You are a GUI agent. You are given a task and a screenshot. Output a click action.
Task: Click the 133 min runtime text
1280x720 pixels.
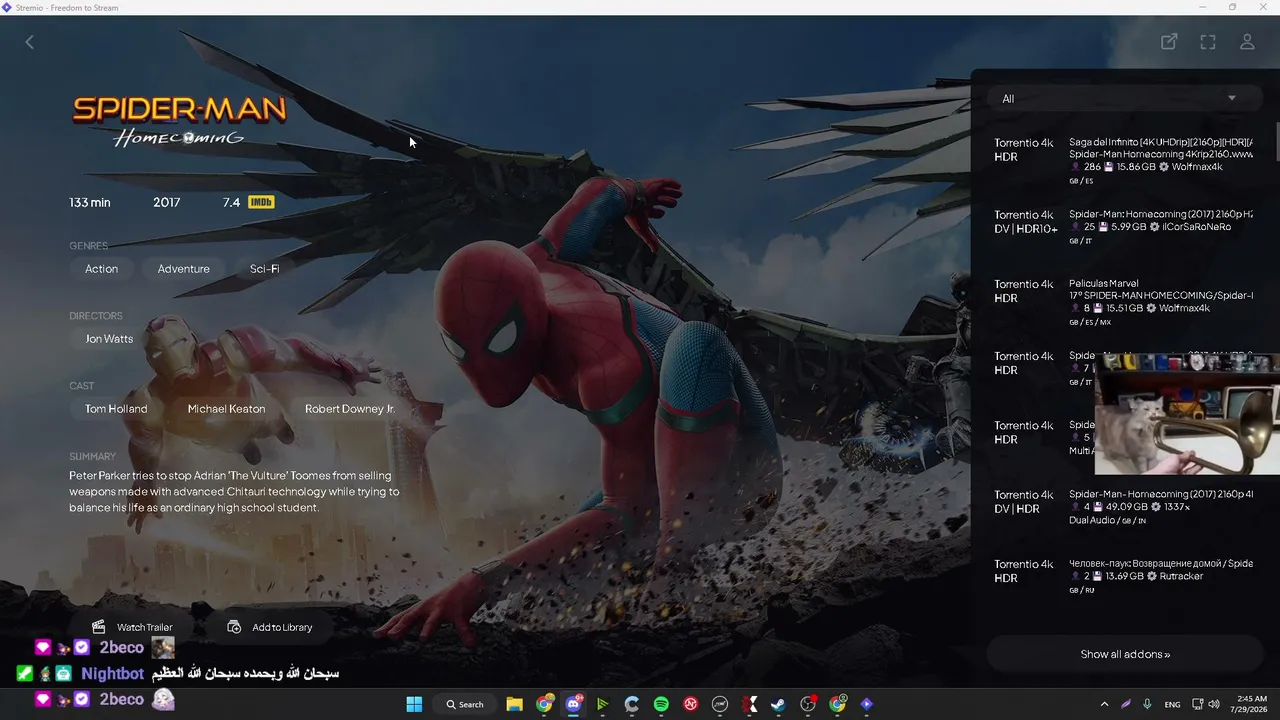(90, 202)
